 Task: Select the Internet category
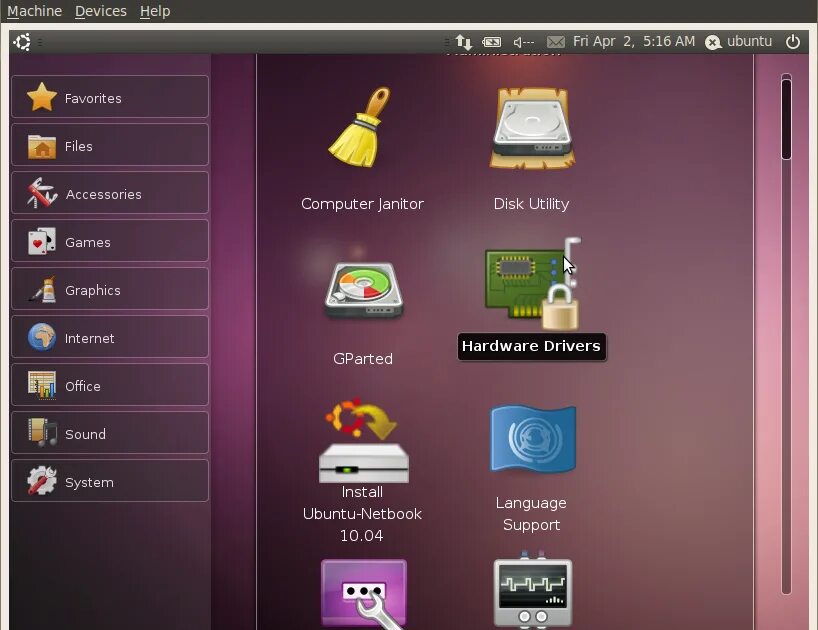click(x=110, y=337)
